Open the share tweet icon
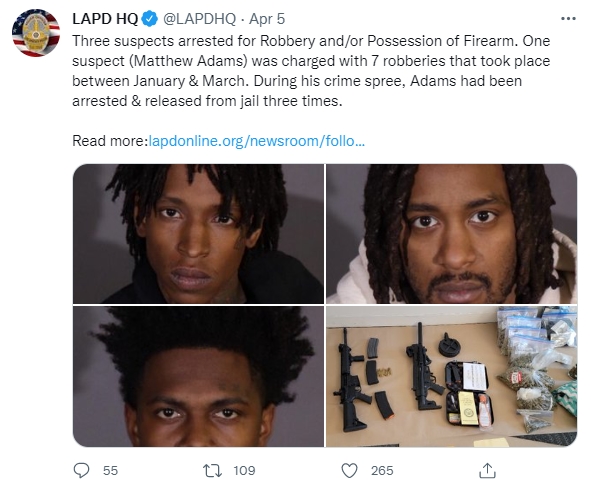Screen dimensions: 591x486 pos(487,471)
